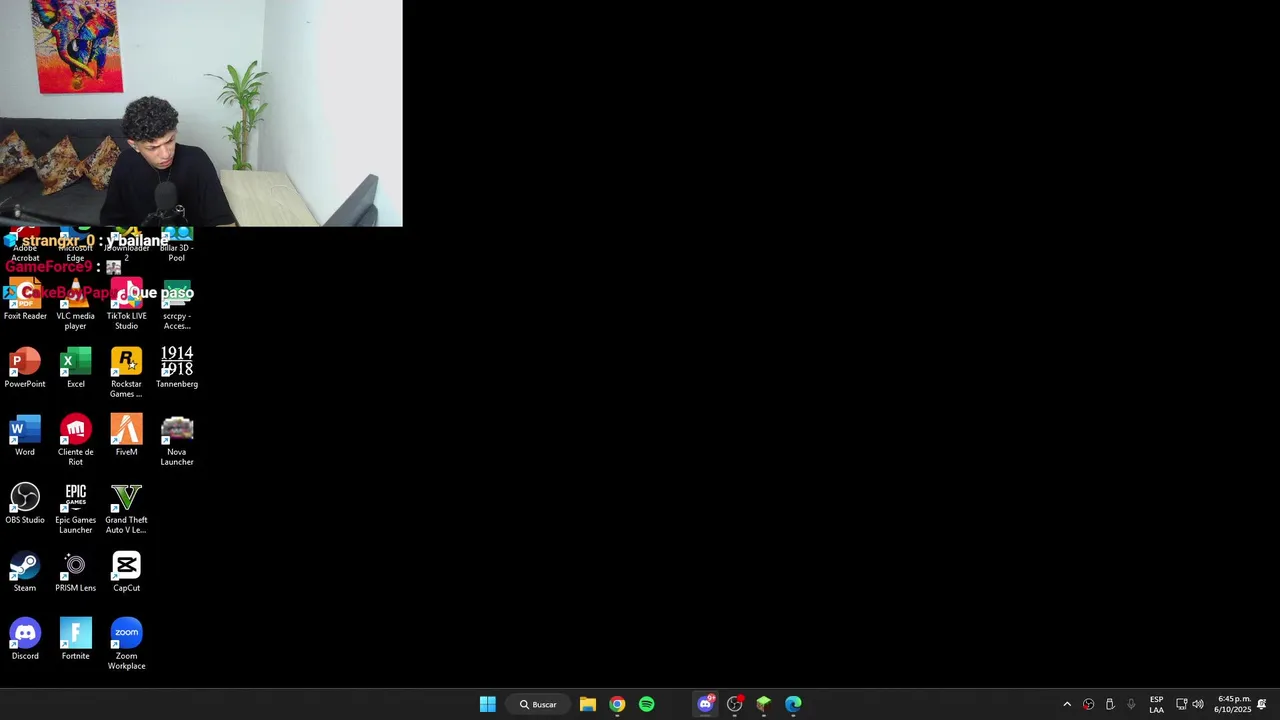This screenshot has width=1280, height=720.
Task: Select the Nova Launcher desktop icon
Action: 177,441
